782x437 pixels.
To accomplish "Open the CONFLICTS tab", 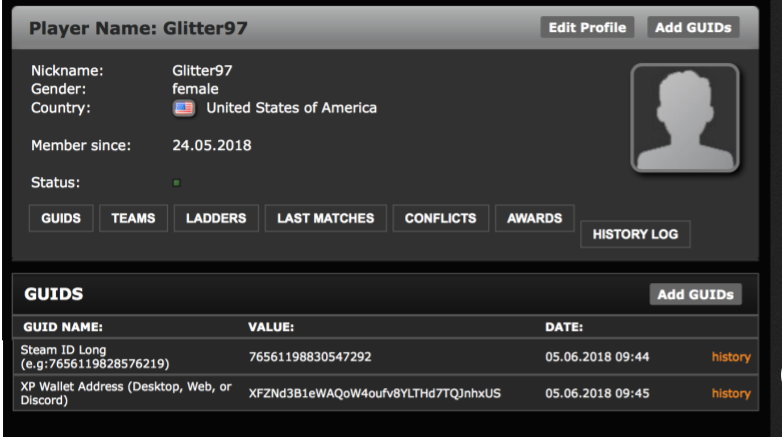I will (x=440, y=218).
